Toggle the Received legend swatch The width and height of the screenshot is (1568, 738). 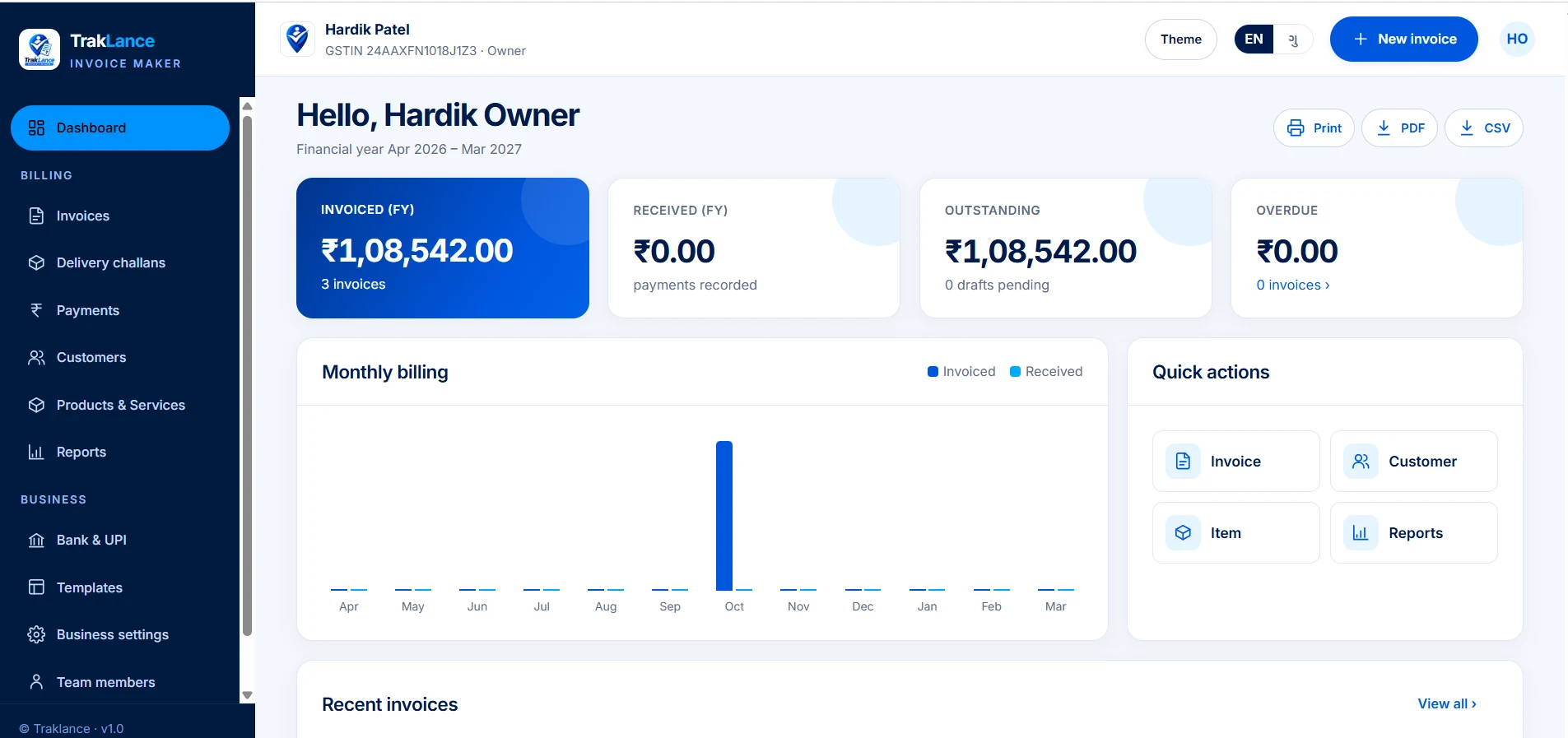click(1015, 372)
